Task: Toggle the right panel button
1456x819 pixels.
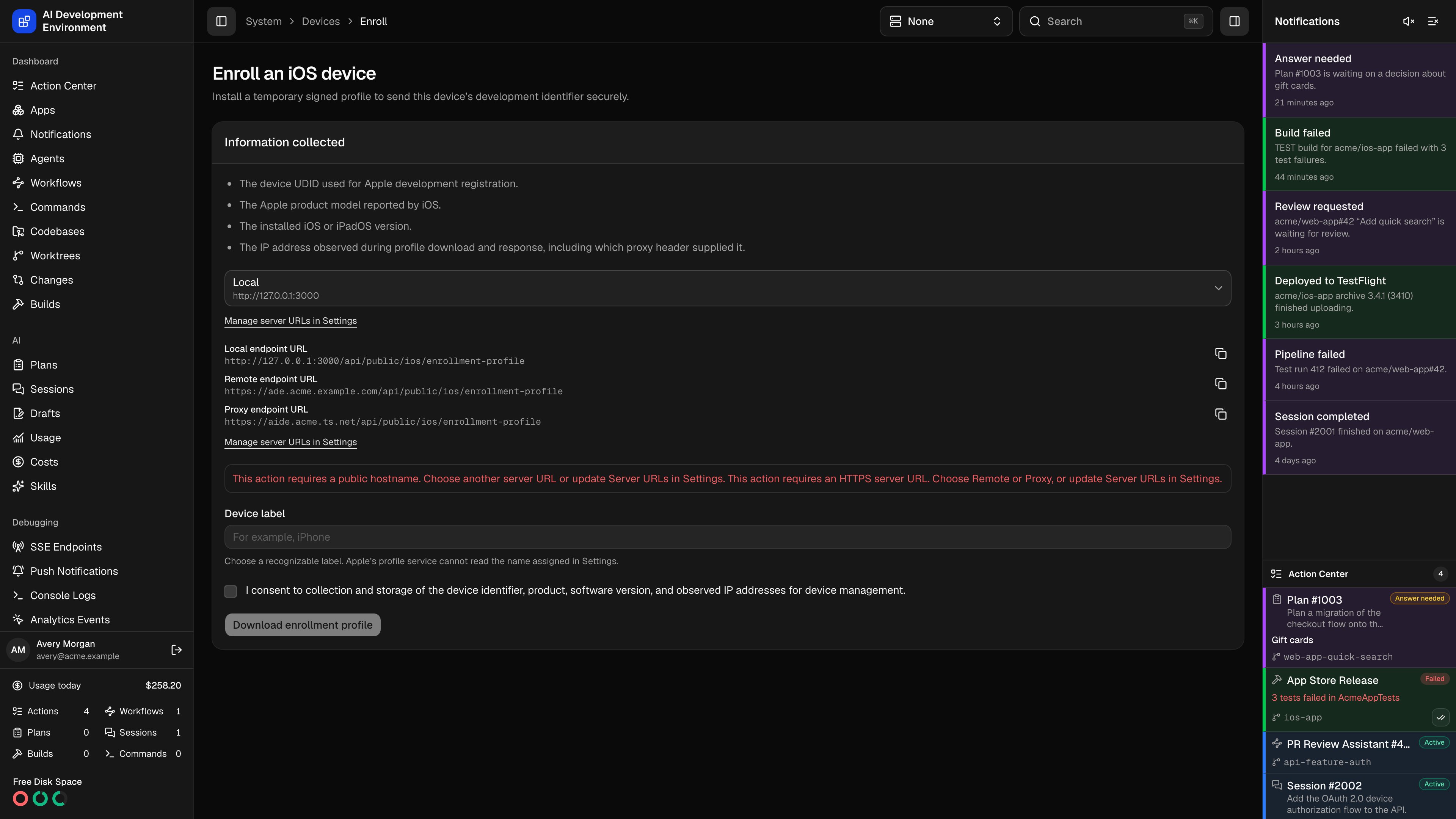Action: tap(1235, 22)
